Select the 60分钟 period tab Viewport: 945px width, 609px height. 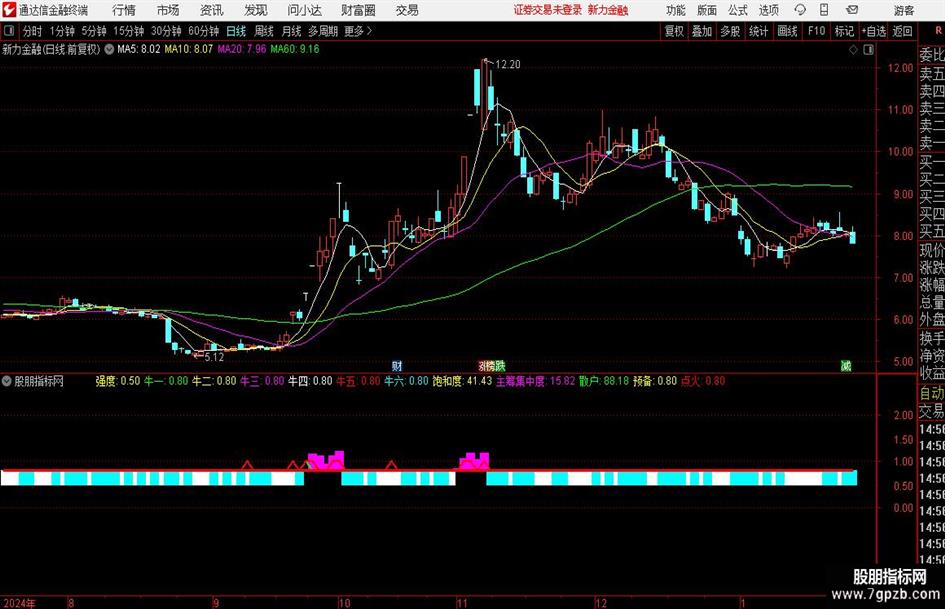click(204, 31)
